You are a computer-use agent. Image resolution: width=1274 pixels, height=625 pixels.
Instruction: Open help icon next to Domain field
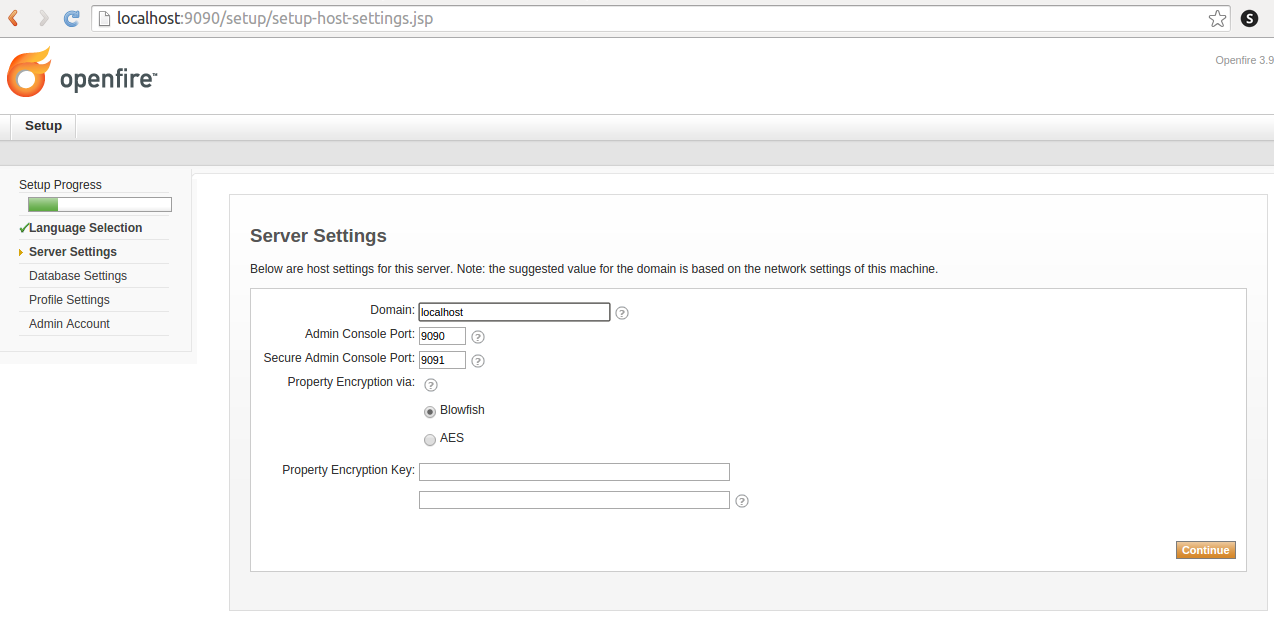[622, 313]
